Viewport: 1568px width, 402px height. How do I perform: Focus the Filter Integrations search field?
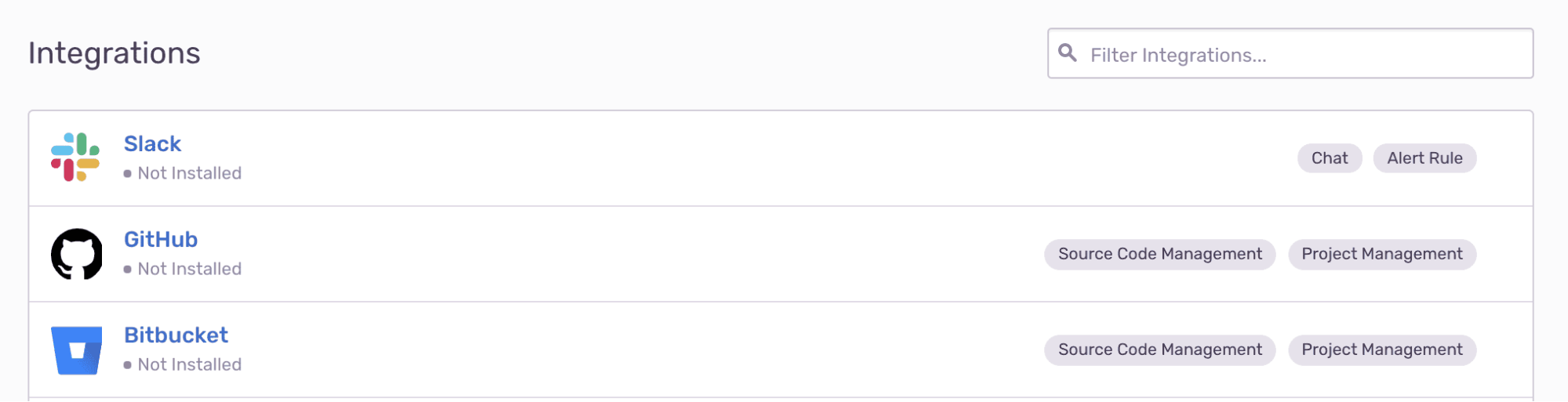pos(1290,53)
